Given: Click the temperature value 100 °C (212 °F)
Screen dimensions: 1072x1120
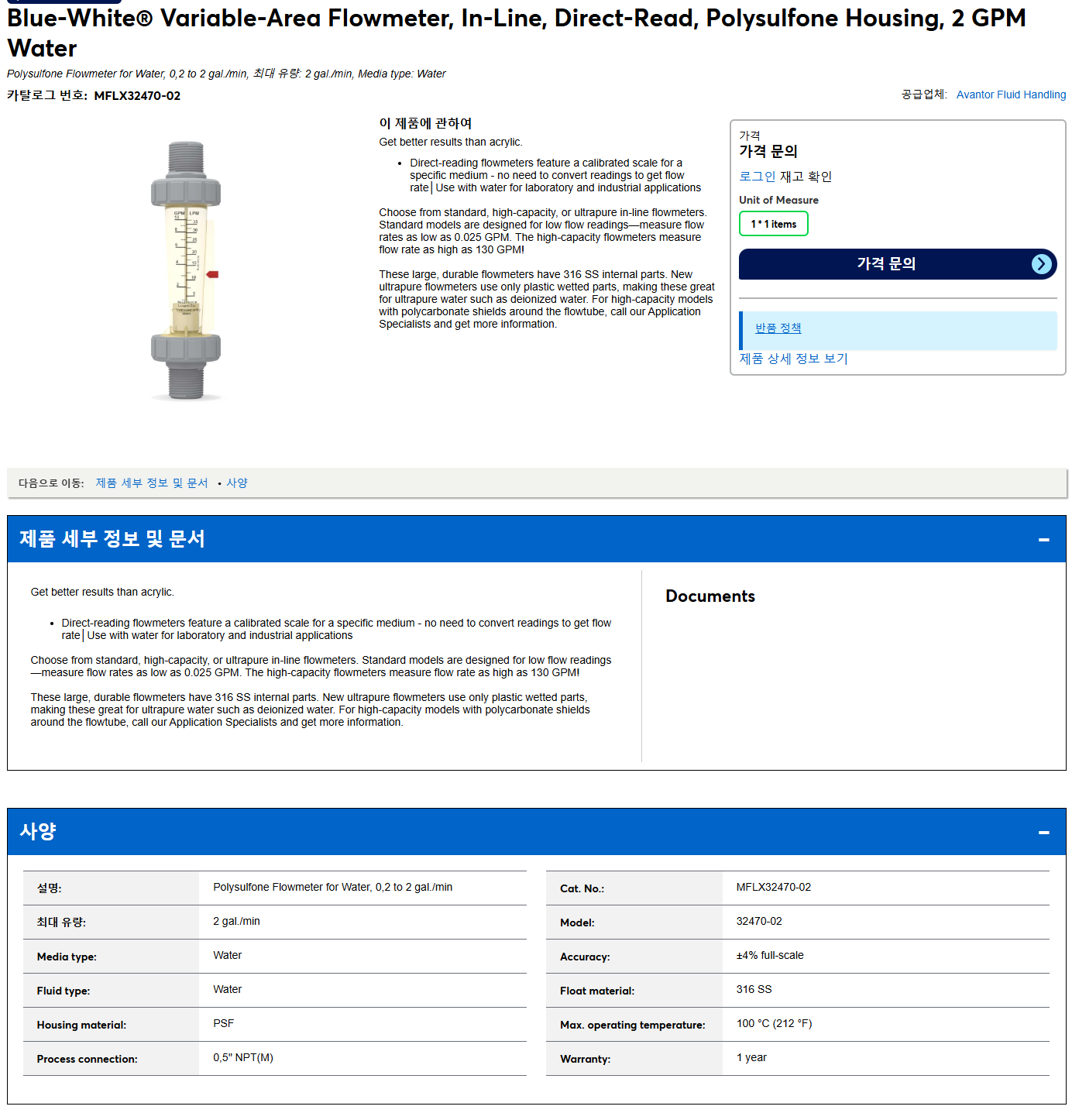Looking at the screenshot, I should 775,1024.
